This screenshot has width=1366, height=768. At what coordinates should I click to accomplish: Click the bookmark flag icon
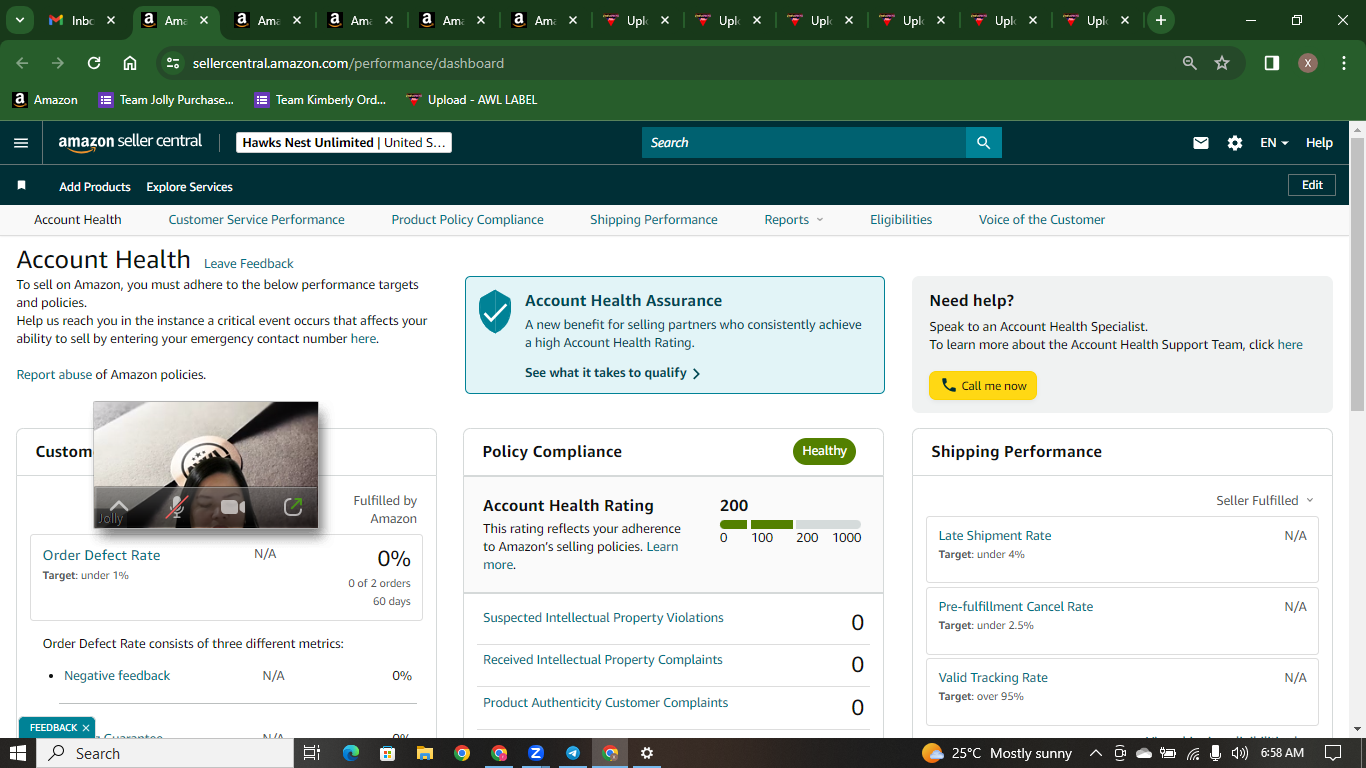pyautogui.click(x=22, y=186)
